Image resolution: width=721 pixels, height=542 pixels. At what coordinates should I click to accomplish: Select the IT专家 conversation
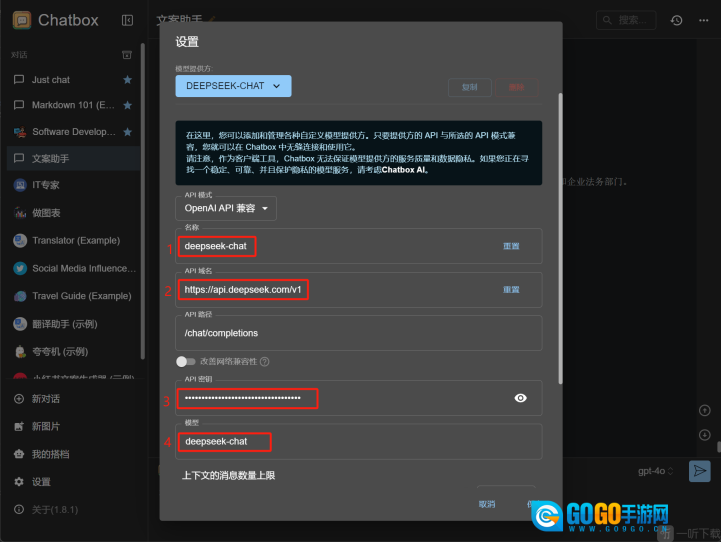click(x=46, y=185)
